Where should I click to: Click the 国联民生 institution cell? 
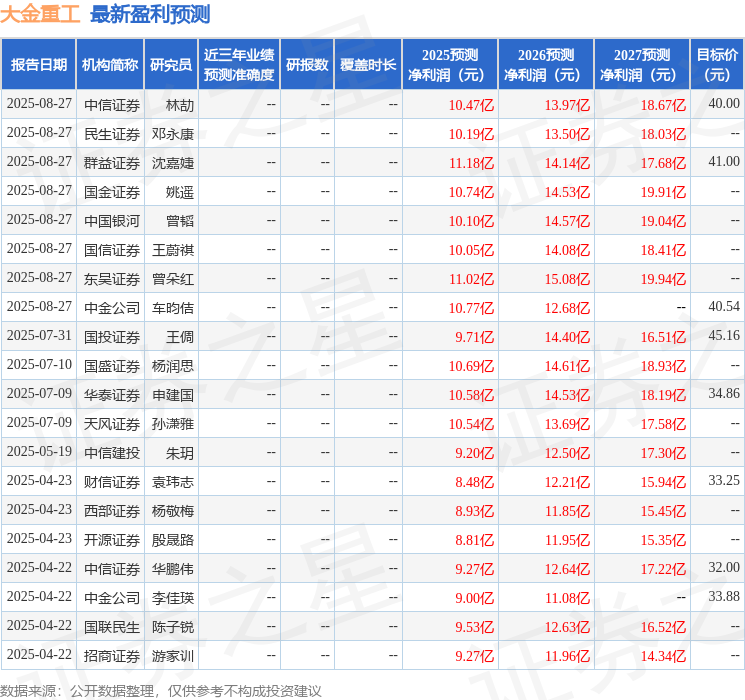point(112,627)
